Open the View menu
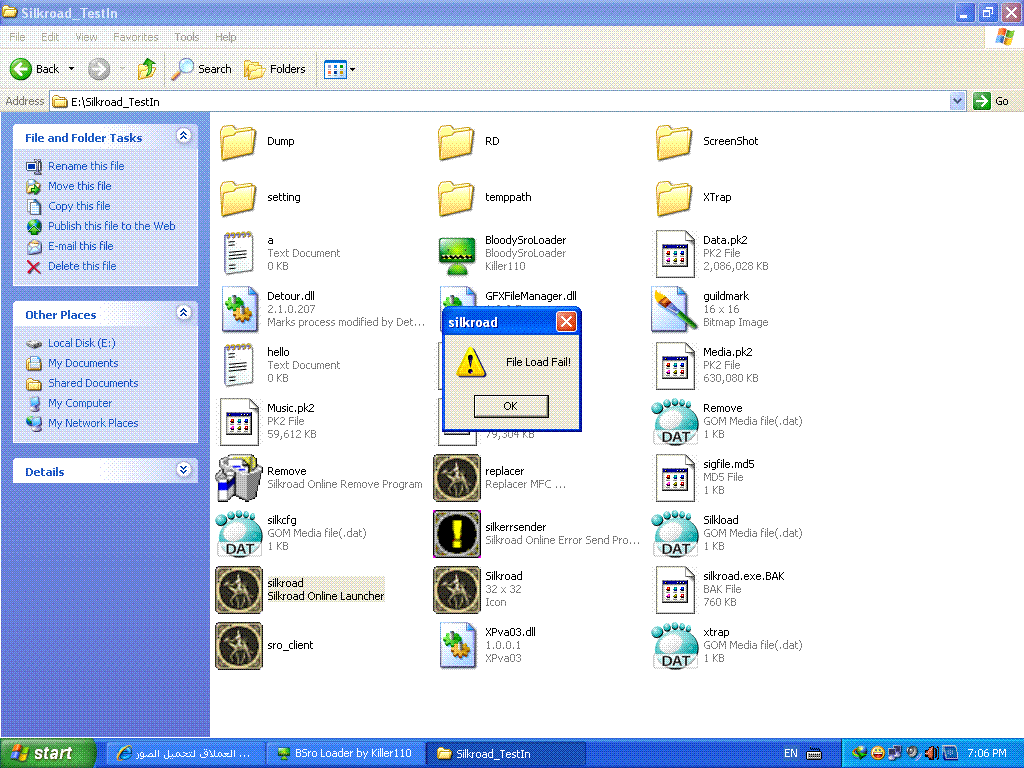1024x768 pixels. [86, 37]
